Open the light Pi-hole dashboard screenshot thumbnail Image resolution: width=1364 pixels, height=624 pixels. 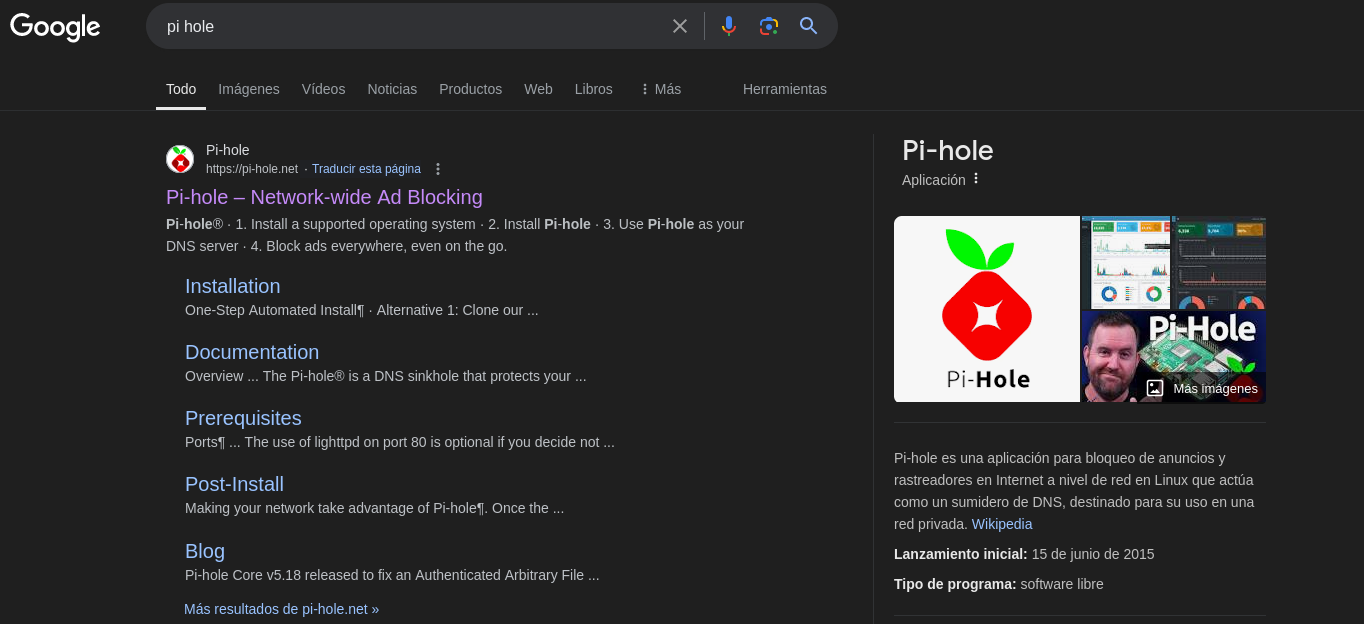click(x=1125, y=262)
